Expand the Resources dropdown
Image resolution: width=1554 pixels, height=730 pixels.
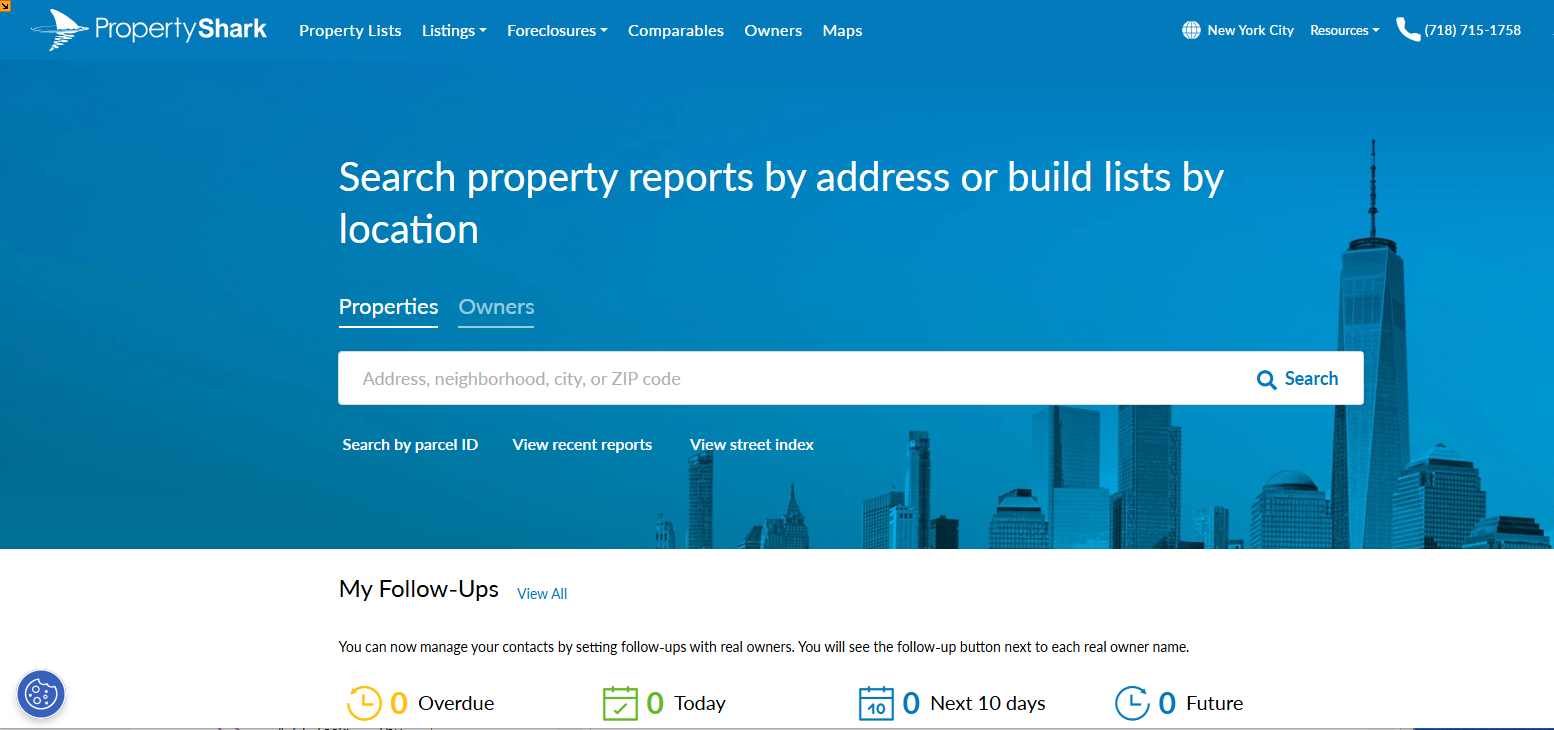coord(1344,31)
